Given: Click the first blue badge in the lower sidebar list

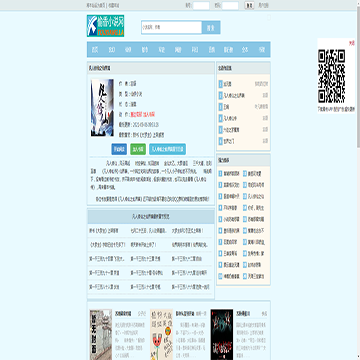Looking at the screenshot, I should [220, 174].
